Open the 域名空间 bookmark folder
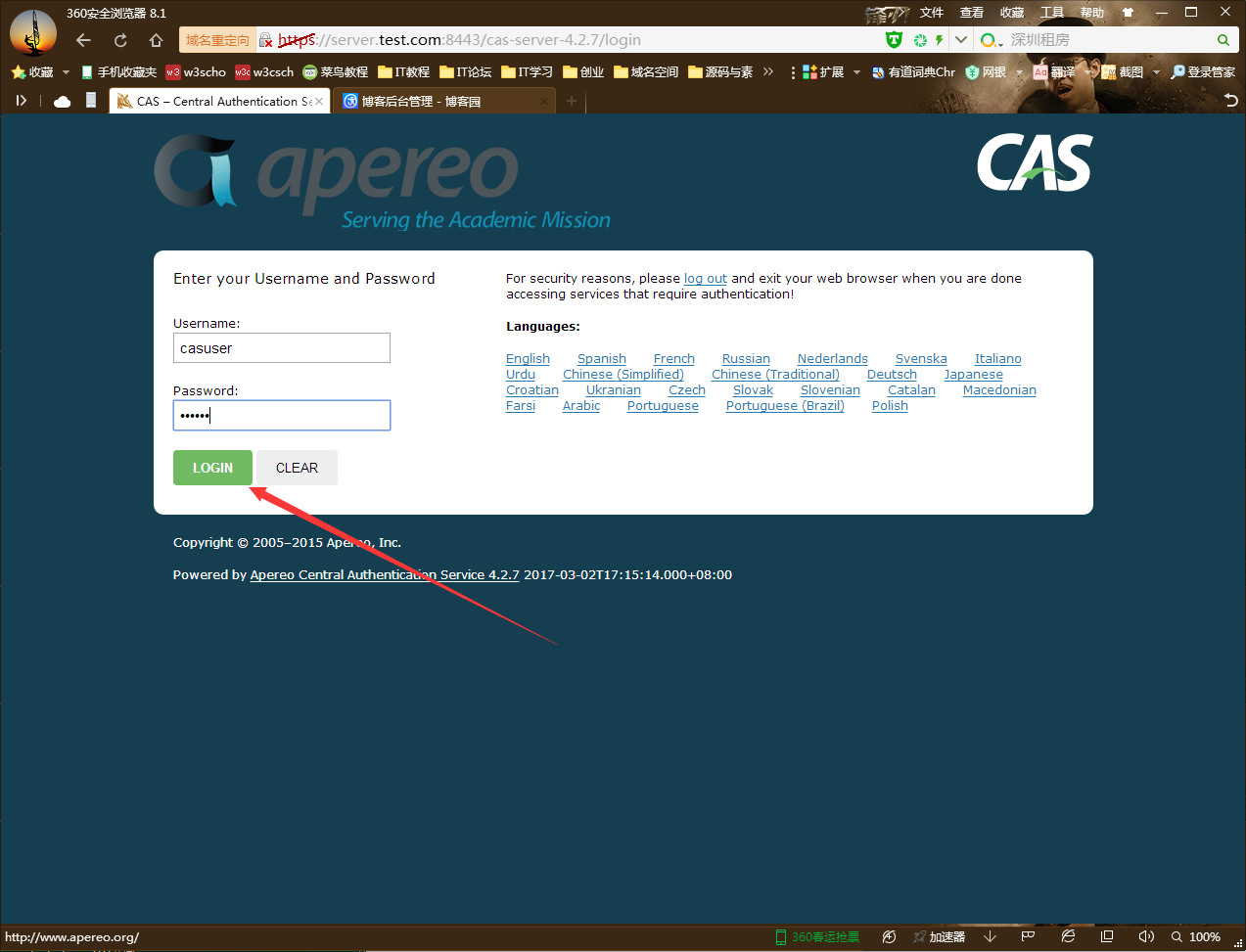The image size is (1246, 952). pos(646,72)
